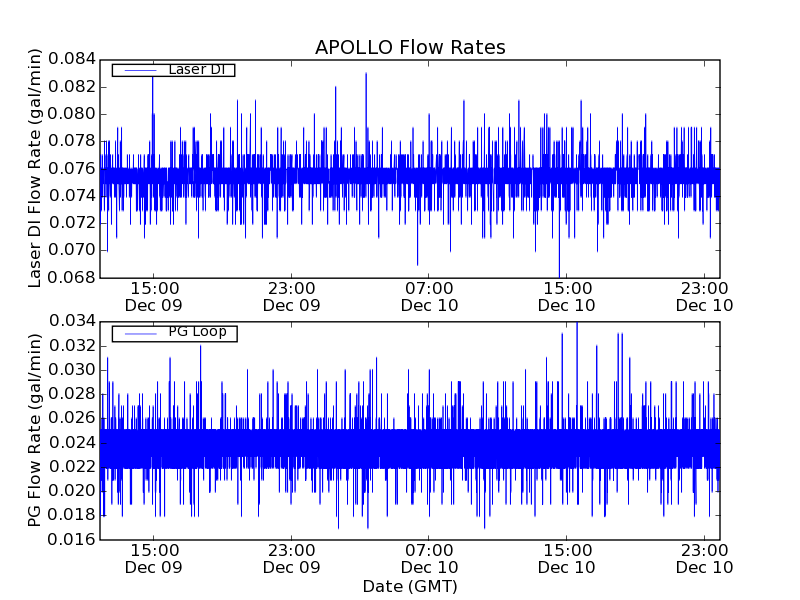Viewport: 800px width, 600px height.
Task: Select the "Laser DI" legend label
Action: [197, 69]
